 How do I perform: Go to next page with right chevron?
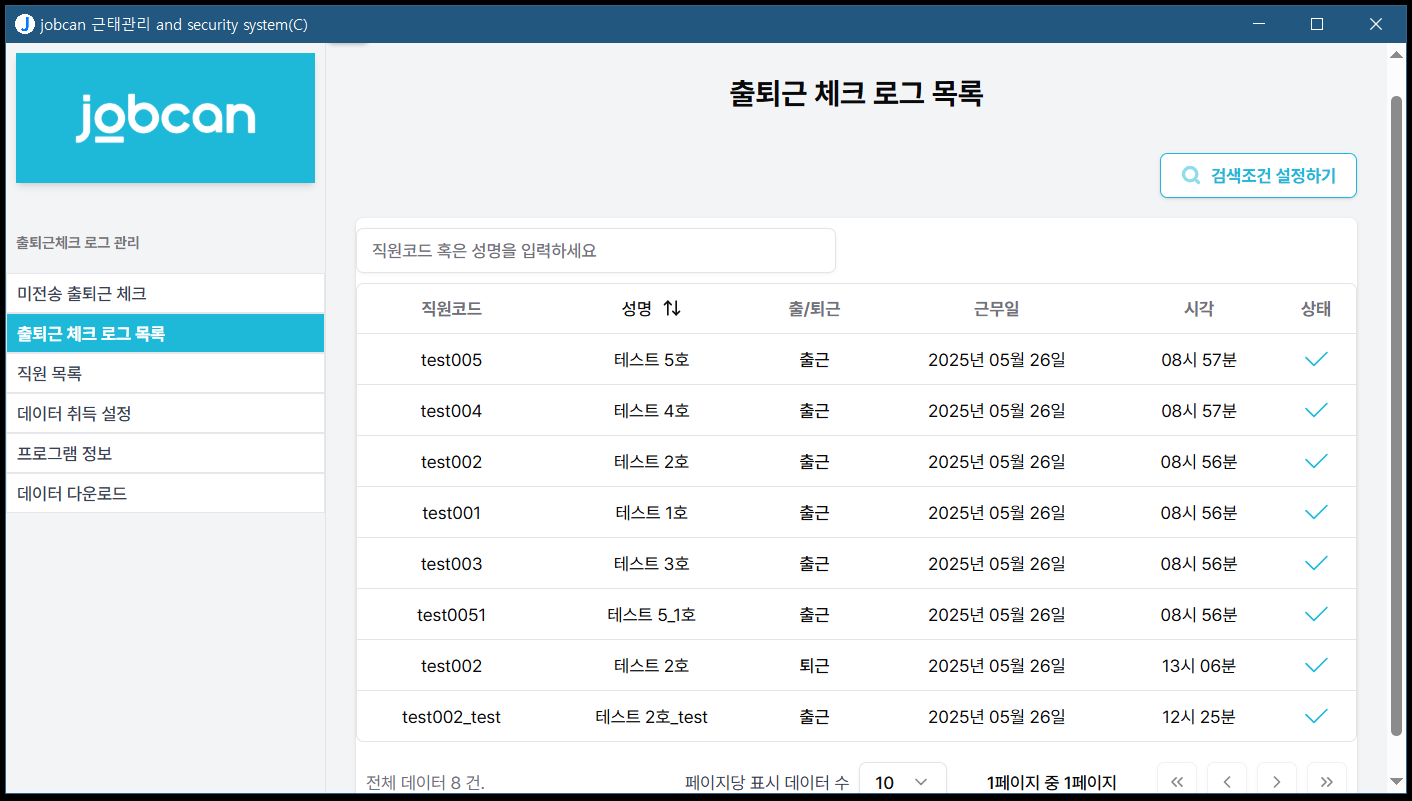tap(1276, 781)
